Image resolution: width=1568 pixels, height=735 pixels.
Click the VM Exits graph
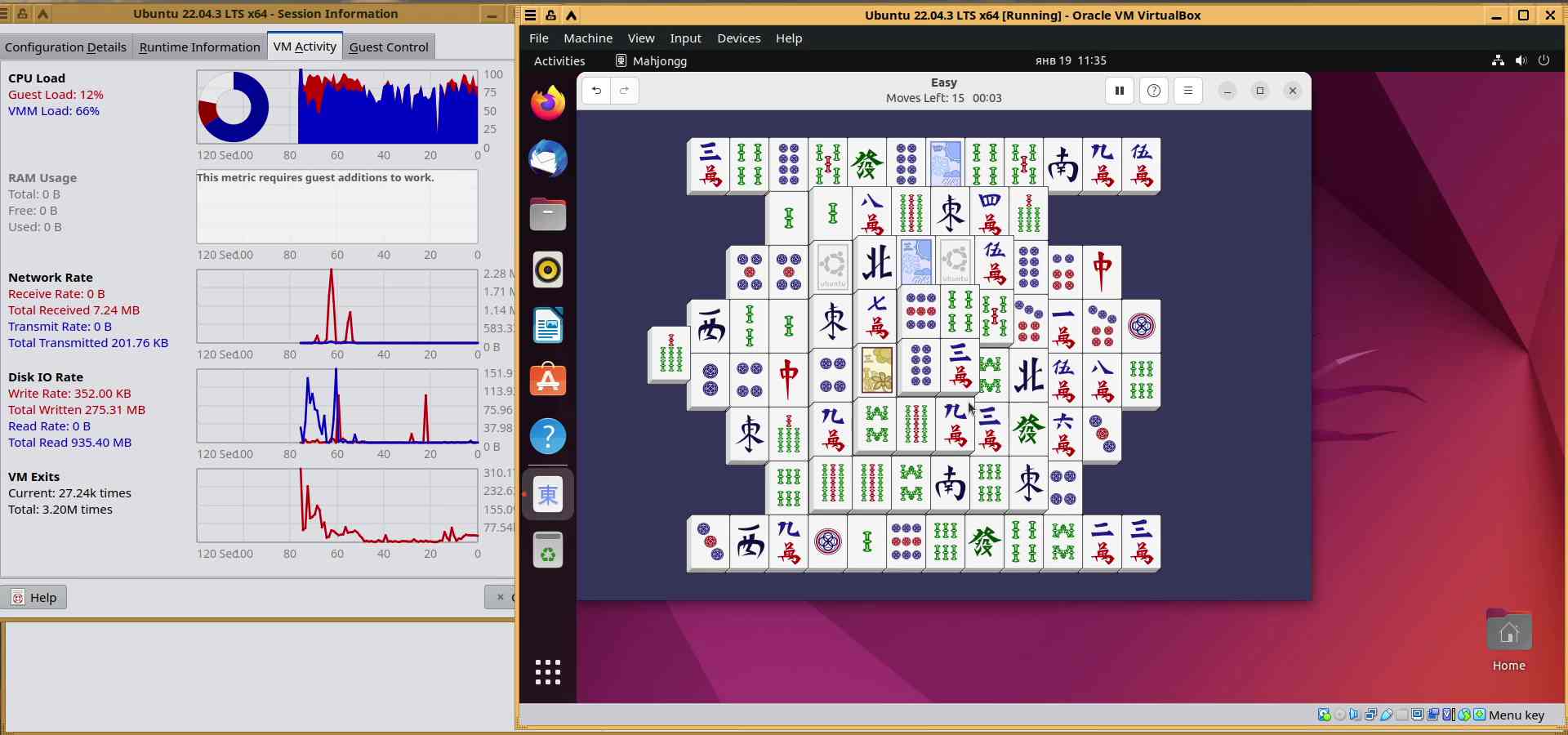[337, 506]
